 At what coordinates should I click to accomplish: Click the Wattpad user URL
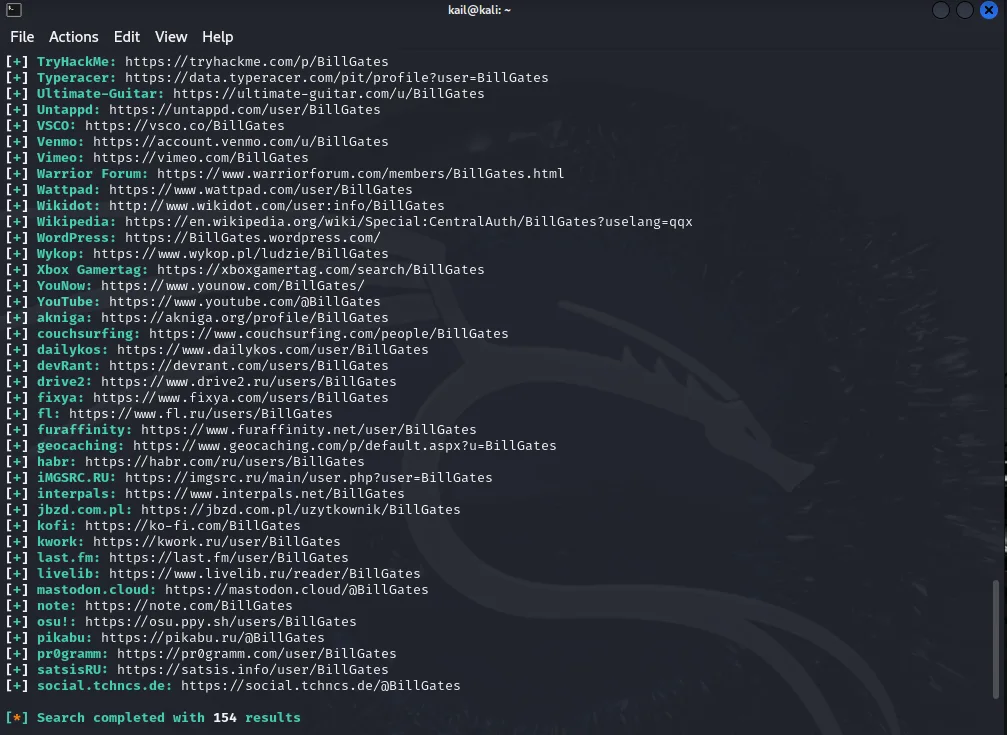(261, 190)
